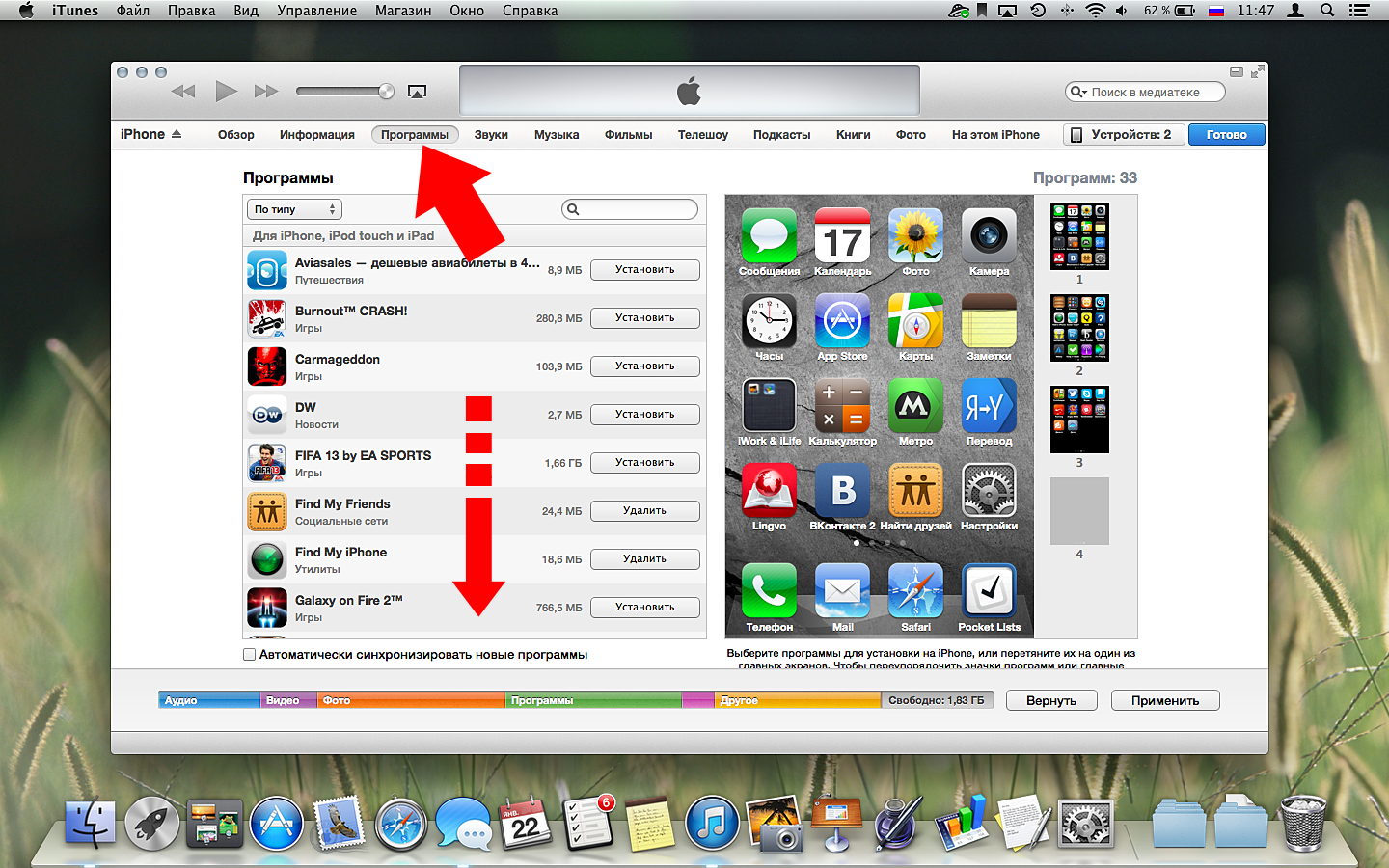Enable Автоматически синхронизировать новые программы checkbox
The image size is (1389, 868).
[x=250, y=655]
